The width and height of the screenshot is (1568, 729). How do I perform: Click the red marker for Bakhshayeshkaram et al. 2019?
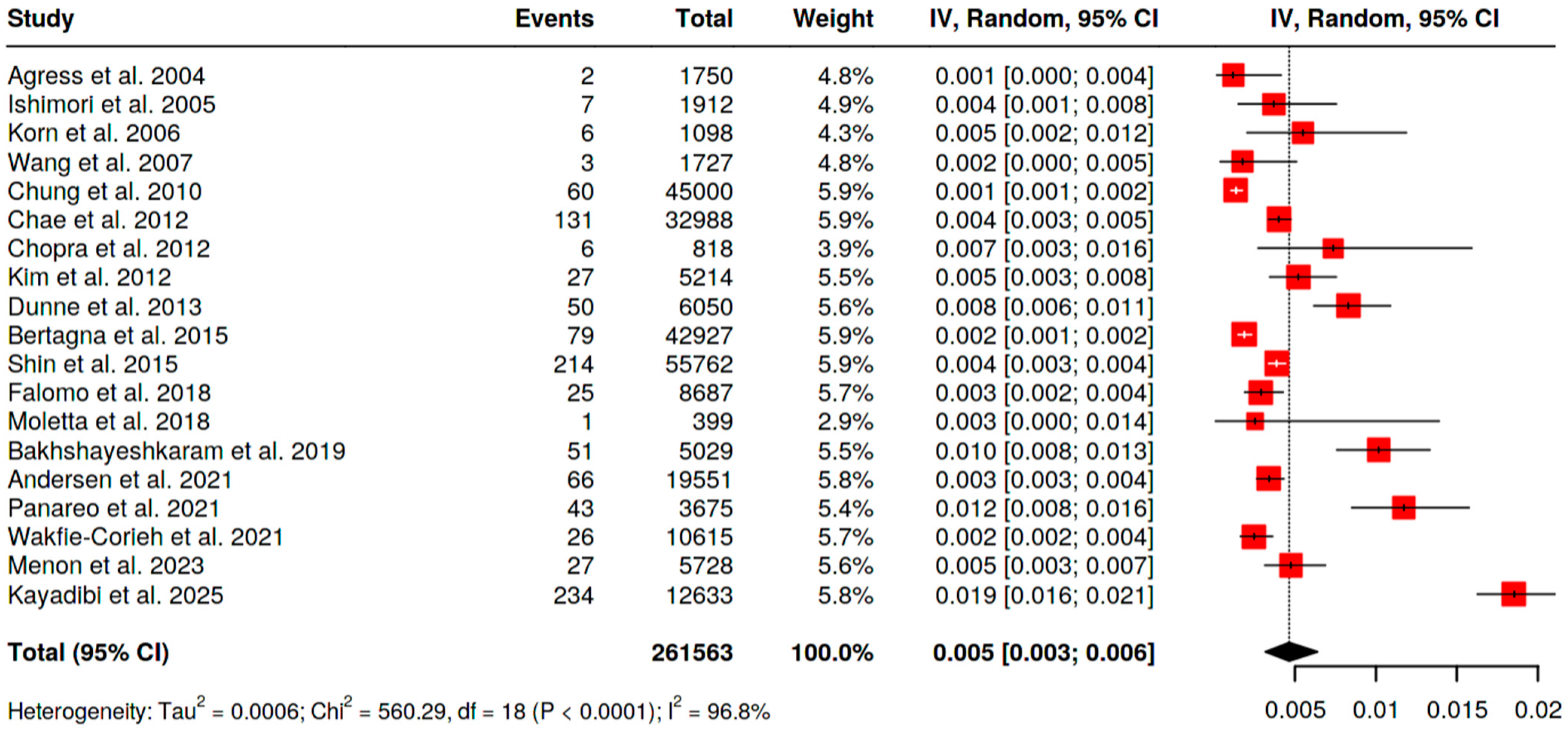tap(1378, 450)
